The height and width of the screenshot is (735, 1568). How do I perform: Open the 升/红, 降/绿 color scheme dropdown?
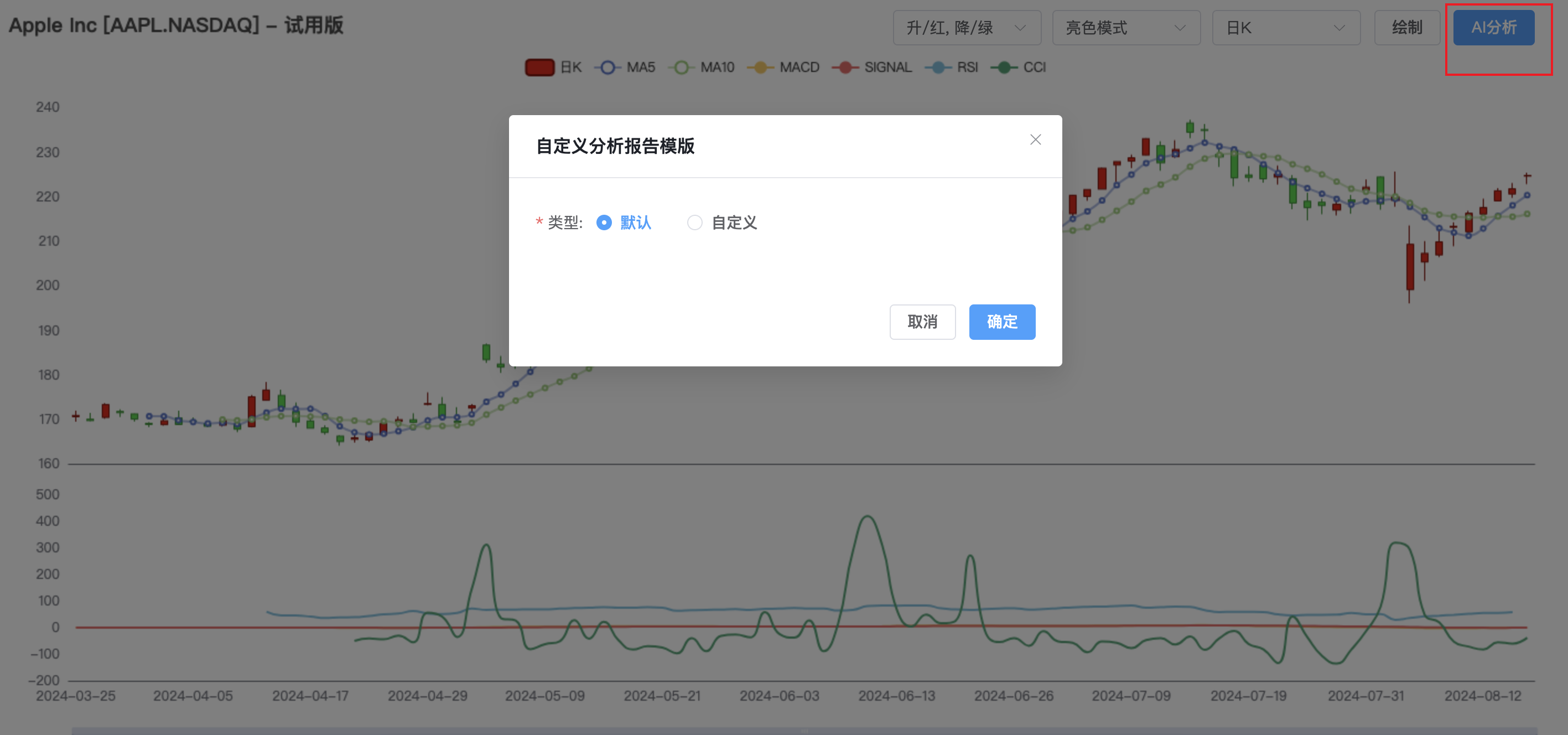(x=966, y=28)
